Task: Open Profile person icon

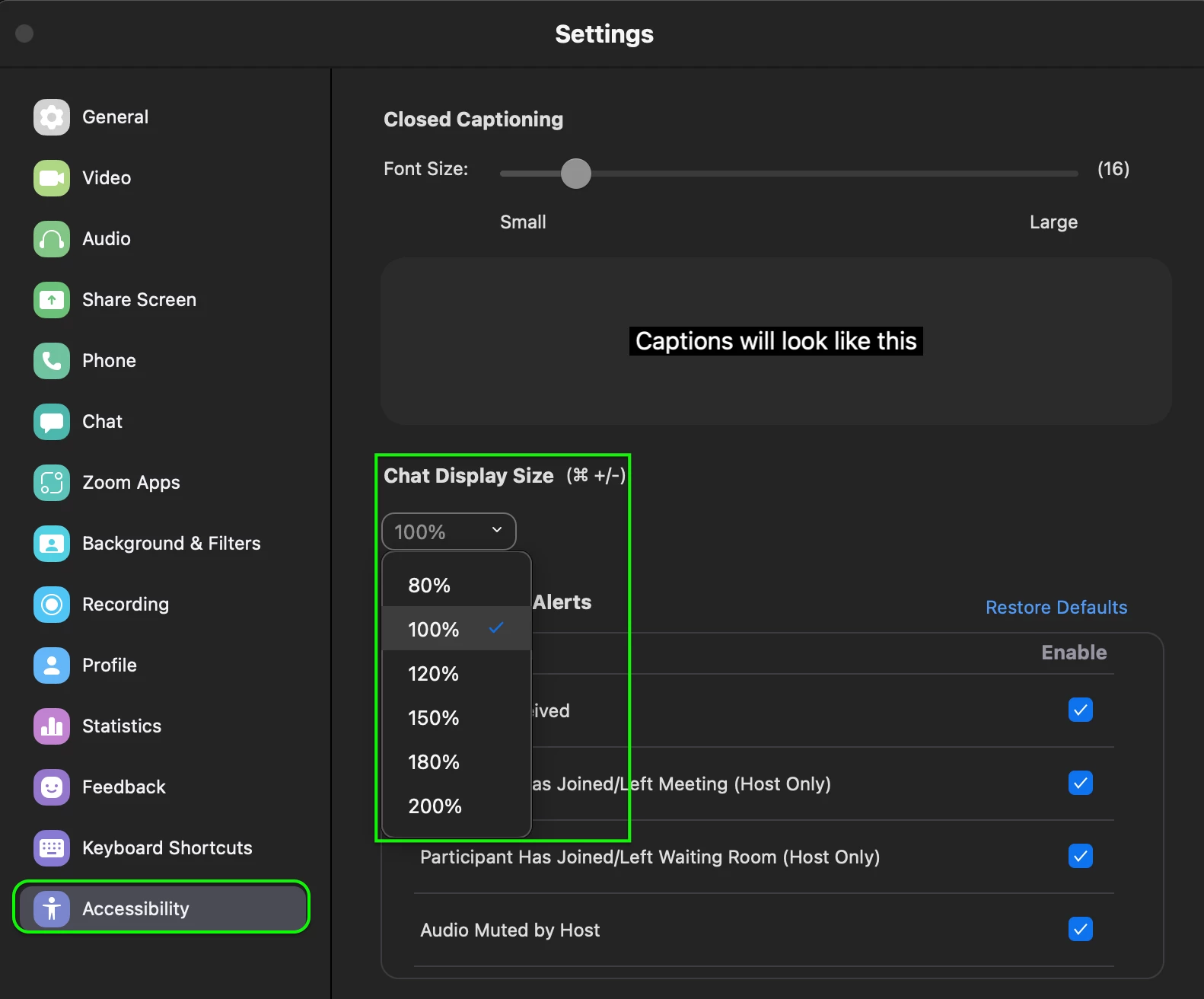Action: tap(52, 665)
